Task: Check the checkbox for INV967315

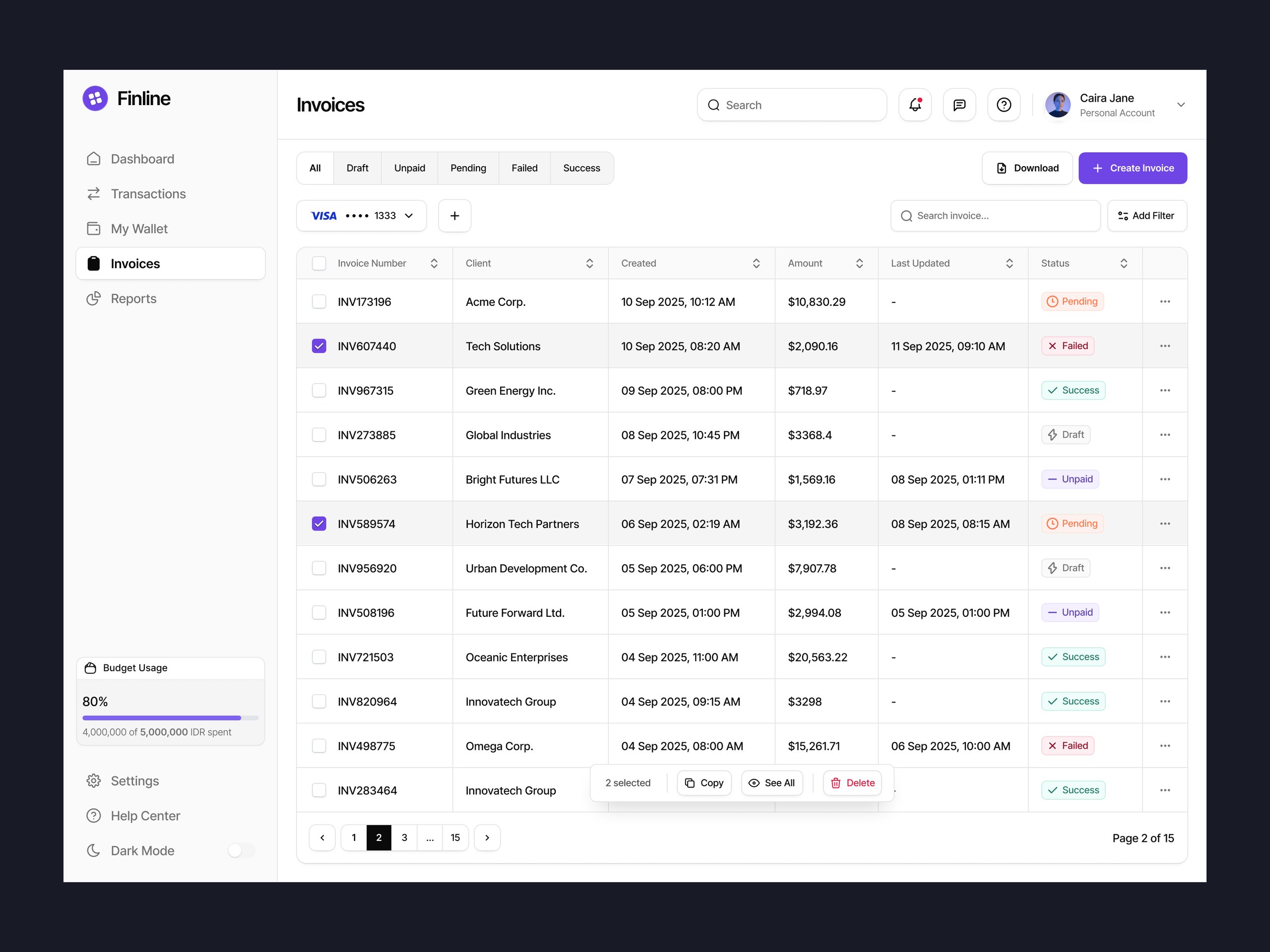Action: (x=319, y=390)
